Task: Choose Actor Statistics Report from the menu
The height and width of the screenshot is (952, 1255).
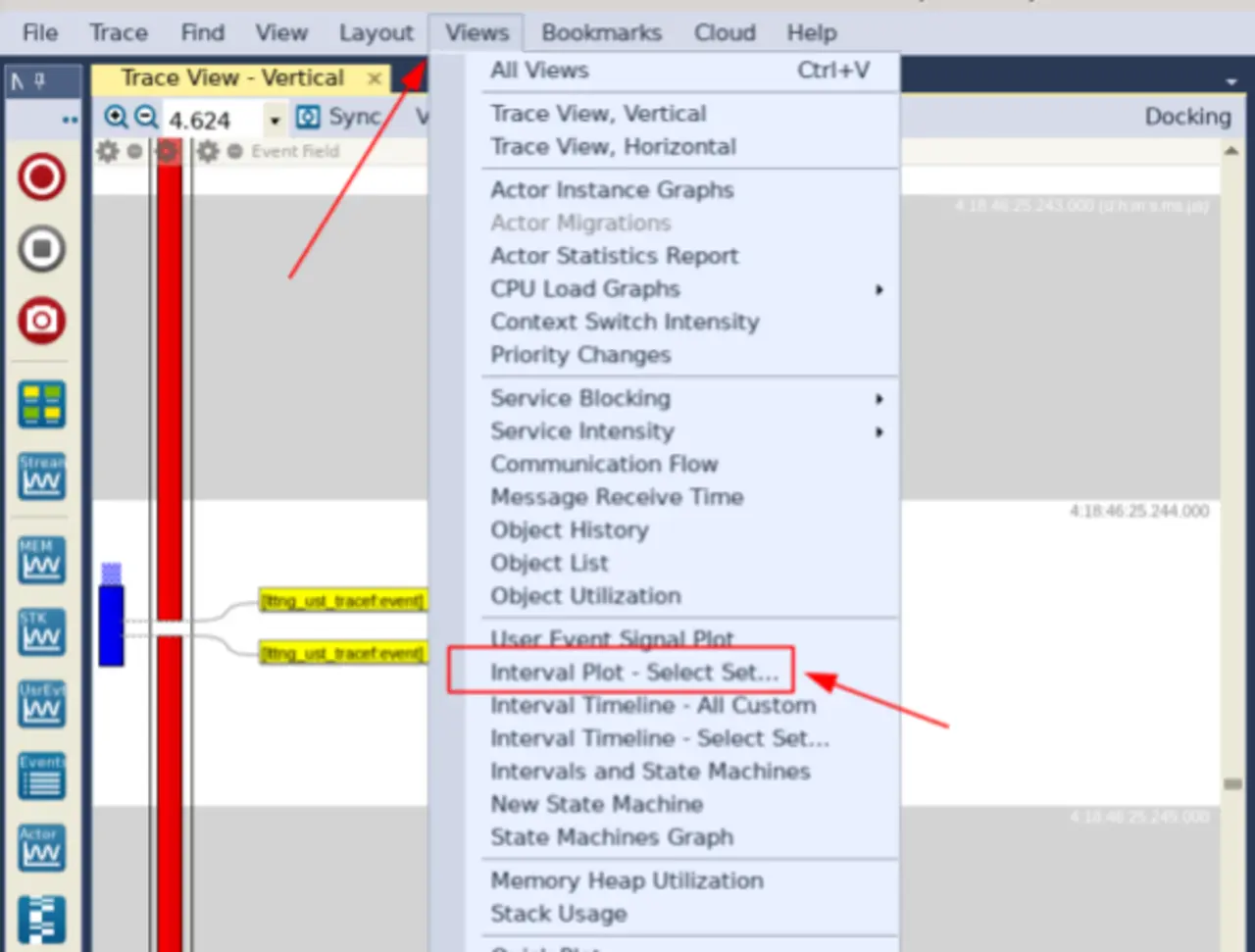Action: (614, 256)
